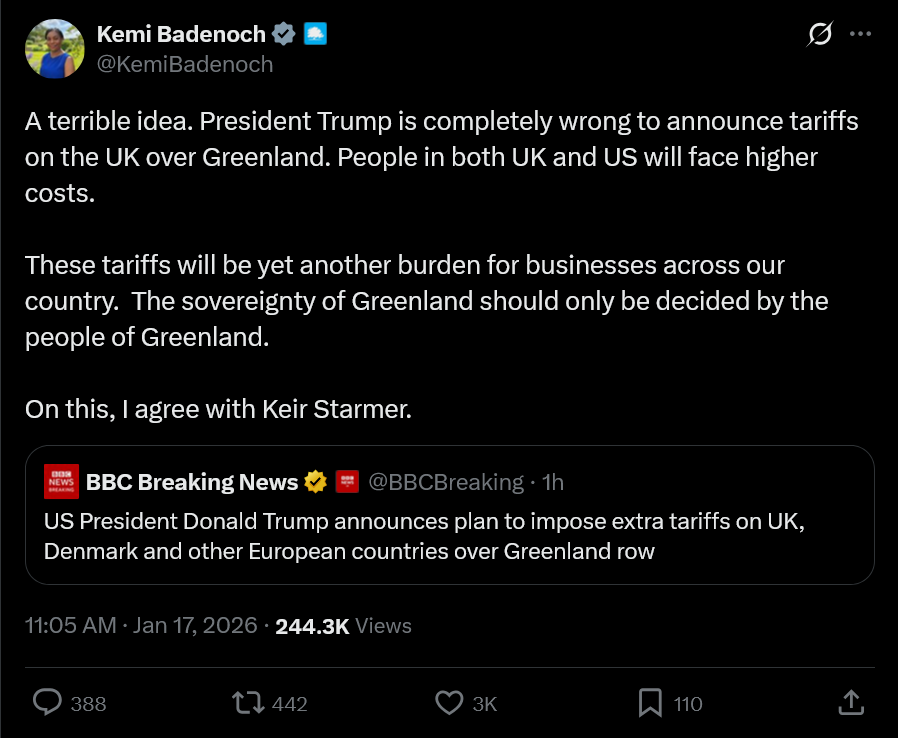Open the @BBCBreaking handle

coord(446,482)
